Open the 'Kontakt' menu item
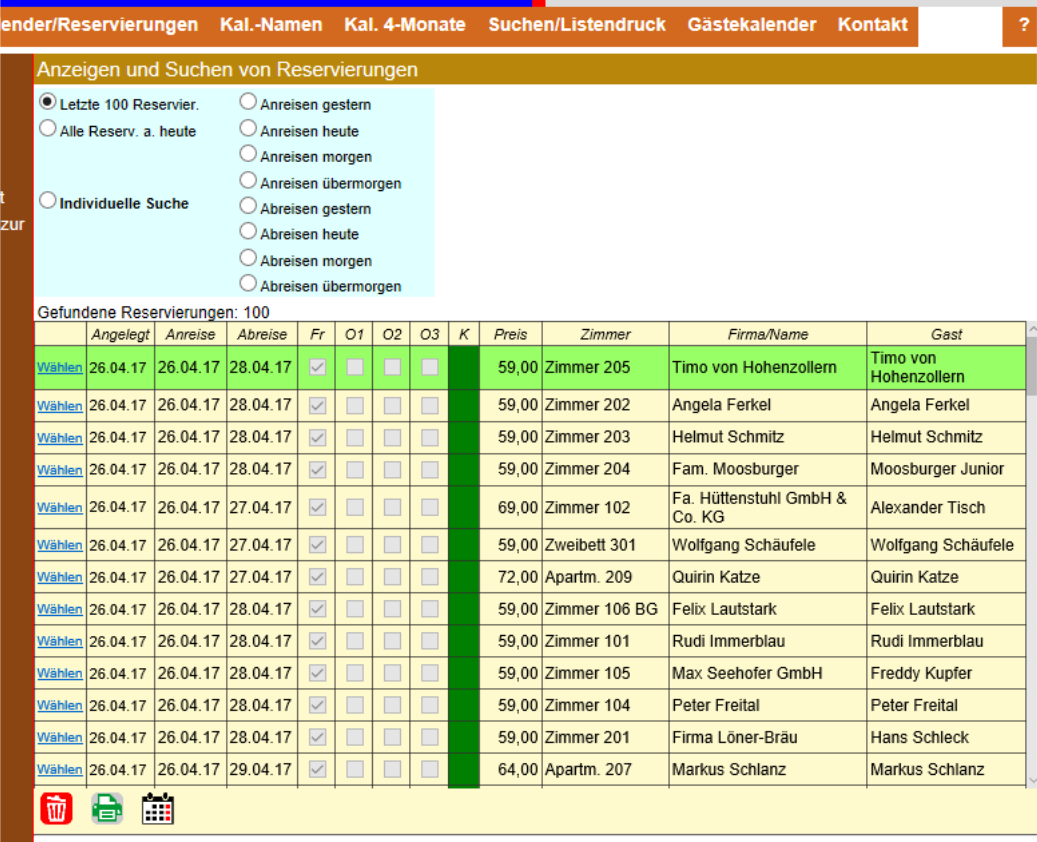 coord(873,25)
